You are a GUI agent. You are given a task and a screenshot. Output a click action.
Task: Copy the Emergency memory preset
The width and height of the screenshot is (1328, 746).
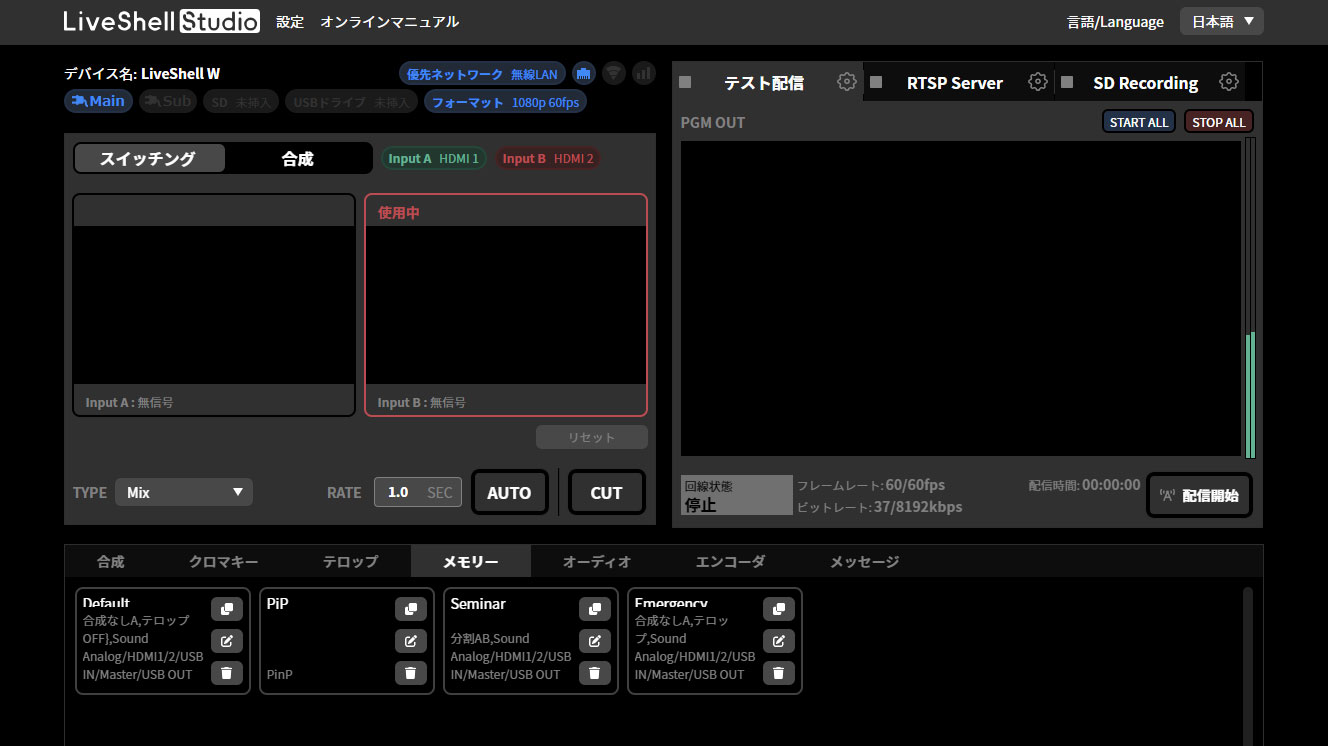coord(779,609)
